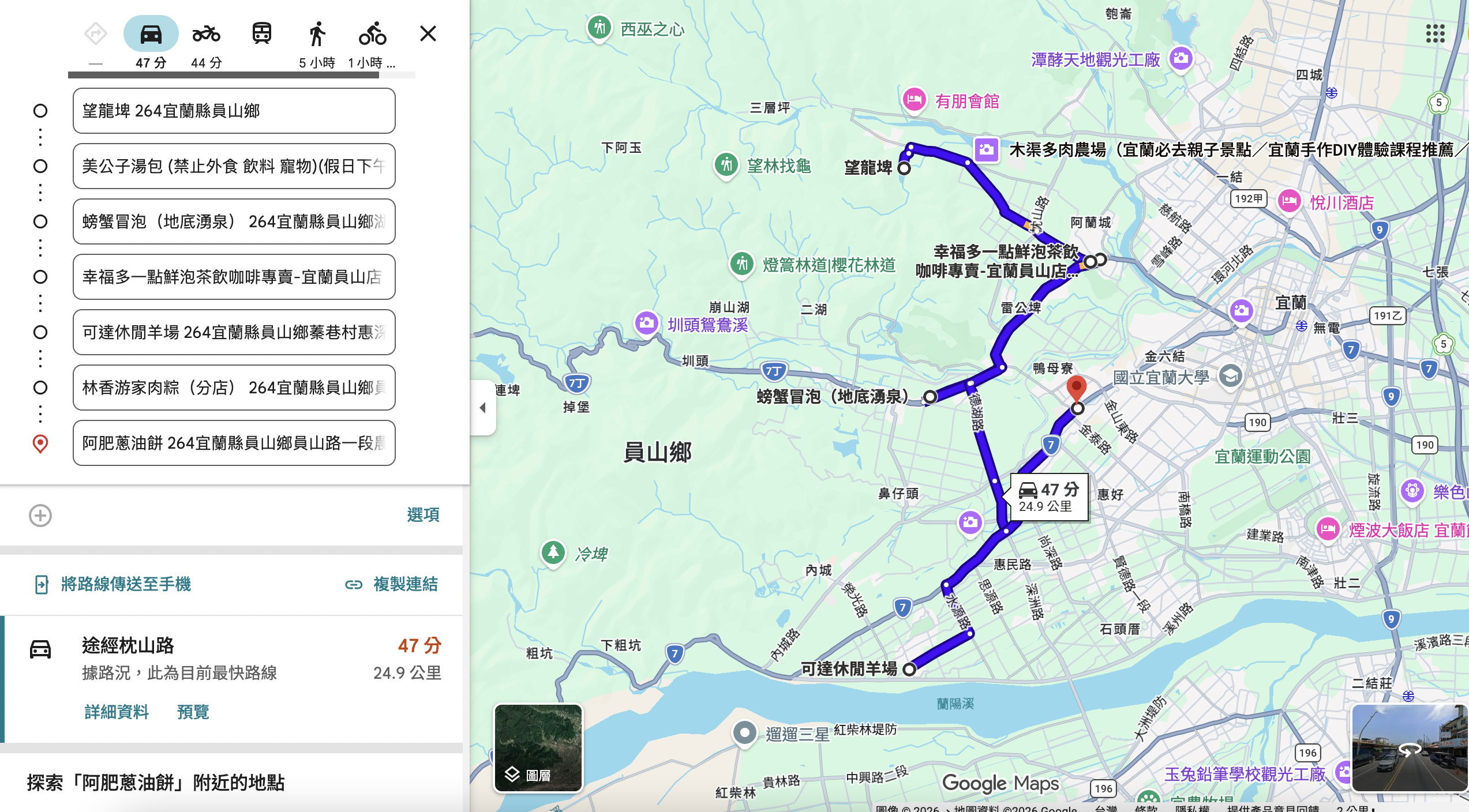The image size is (1469, 812).
Task: Click the 冷埤 park tree marker
Action: tap(553, 552)
